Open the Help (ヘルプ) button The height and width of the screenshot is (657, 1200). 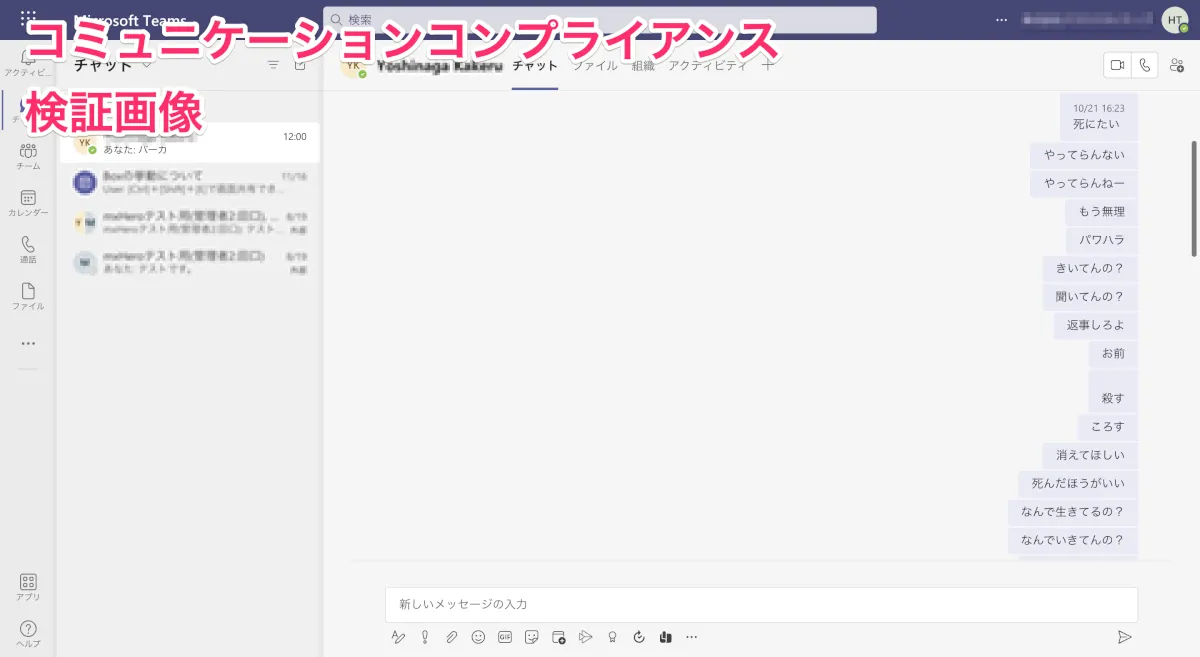pos(28,634)
